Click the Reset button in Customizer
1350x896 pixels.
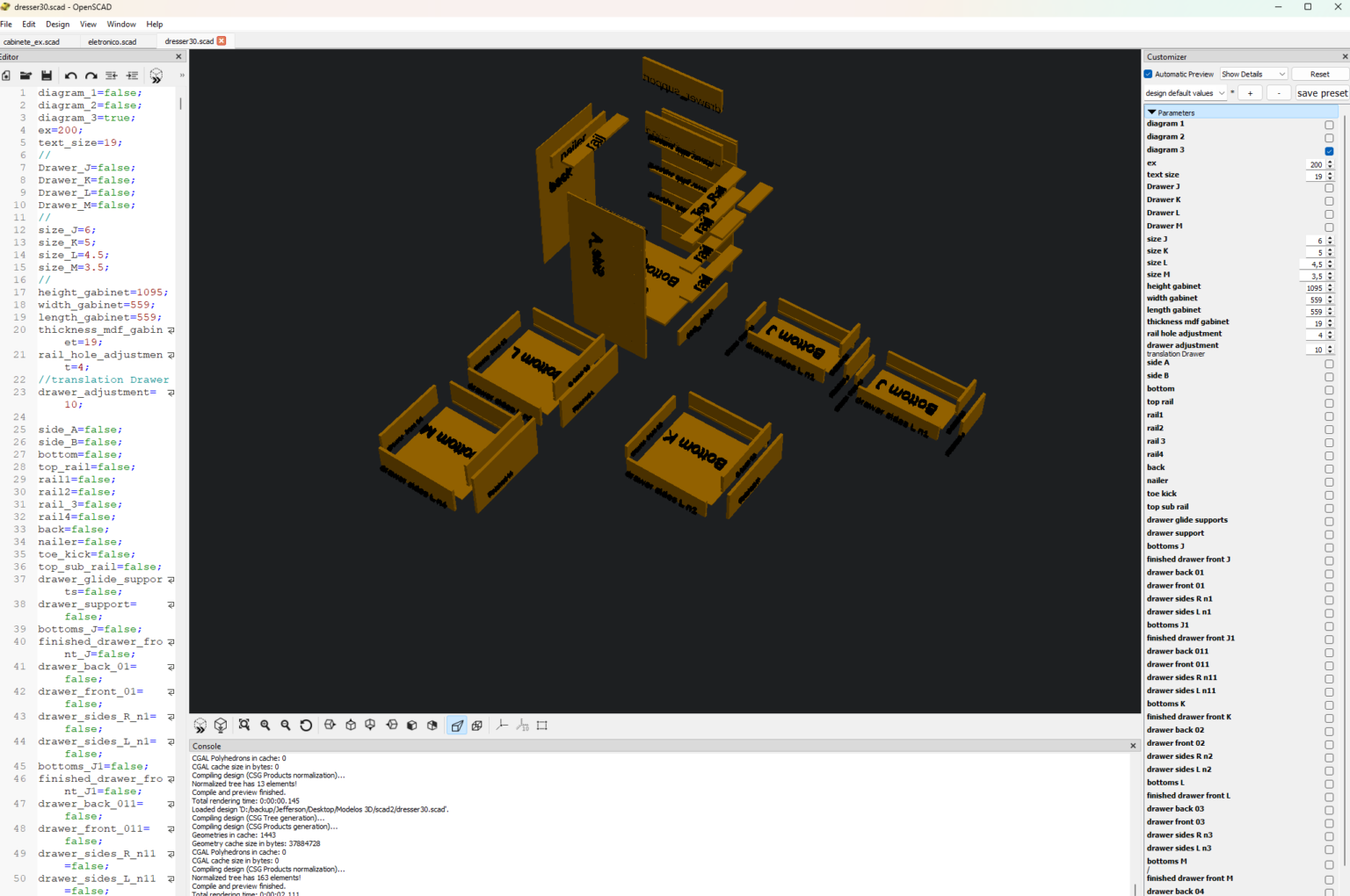tap(1319, 74)
